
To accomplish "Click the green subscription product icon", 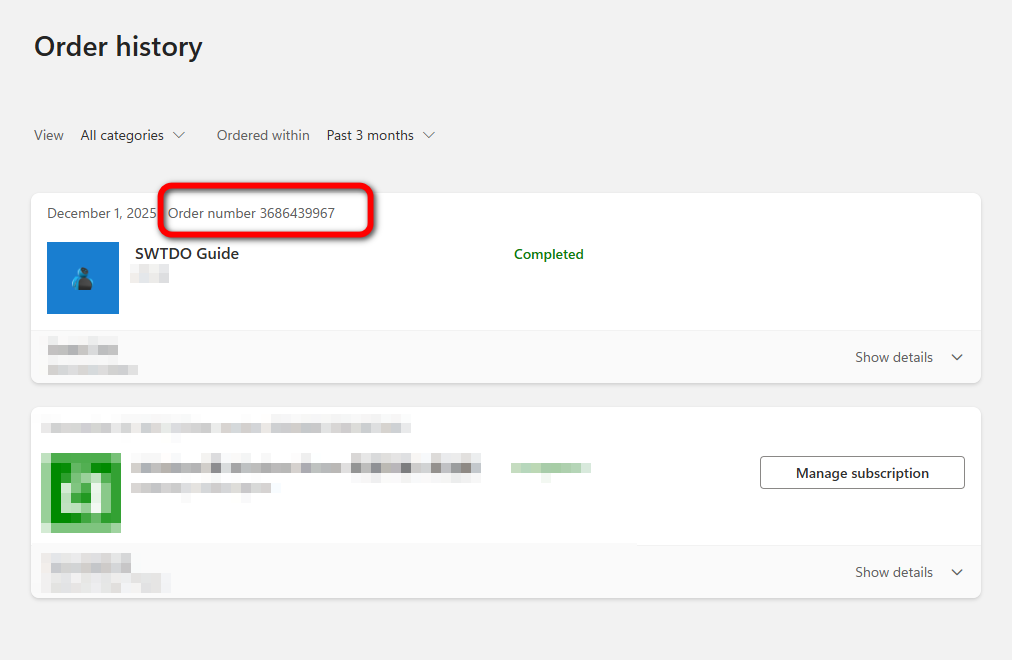I will (81, 492).
